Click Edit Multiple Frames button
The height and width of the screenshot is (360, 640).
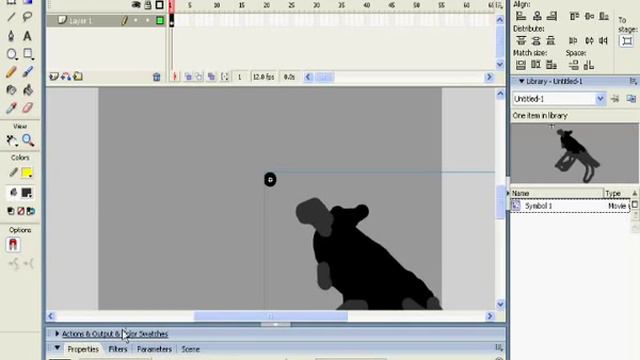pyautogui.click(x=211, y=77)
